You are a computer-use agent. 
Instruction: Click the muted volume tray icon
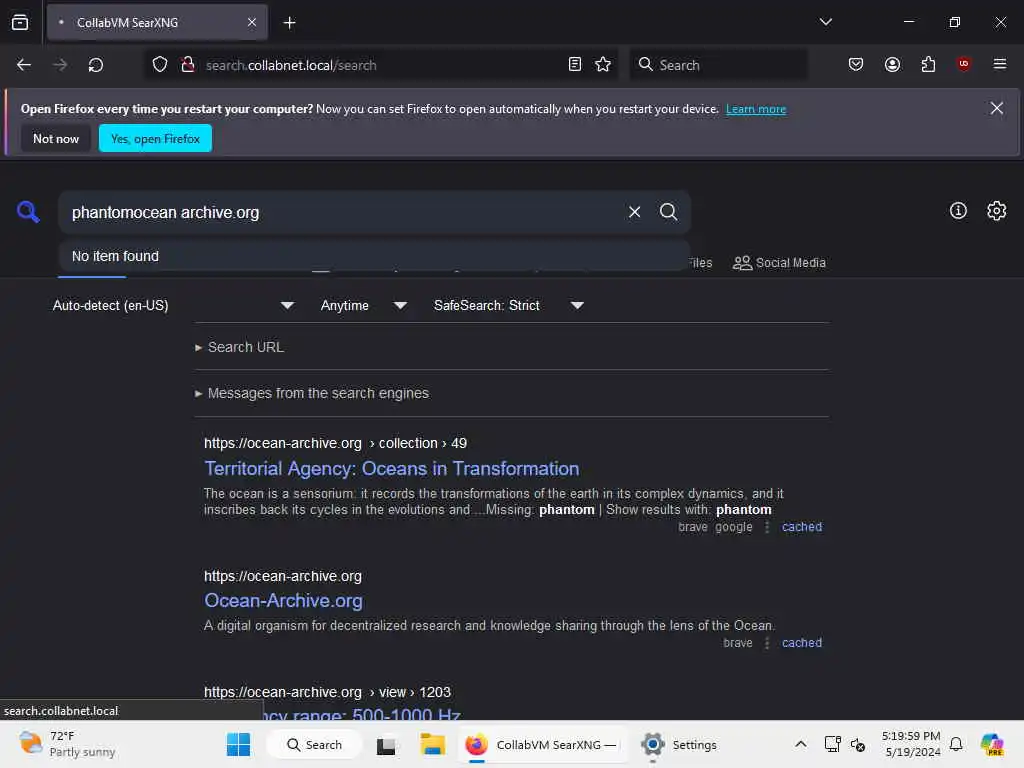pos(857,744)
